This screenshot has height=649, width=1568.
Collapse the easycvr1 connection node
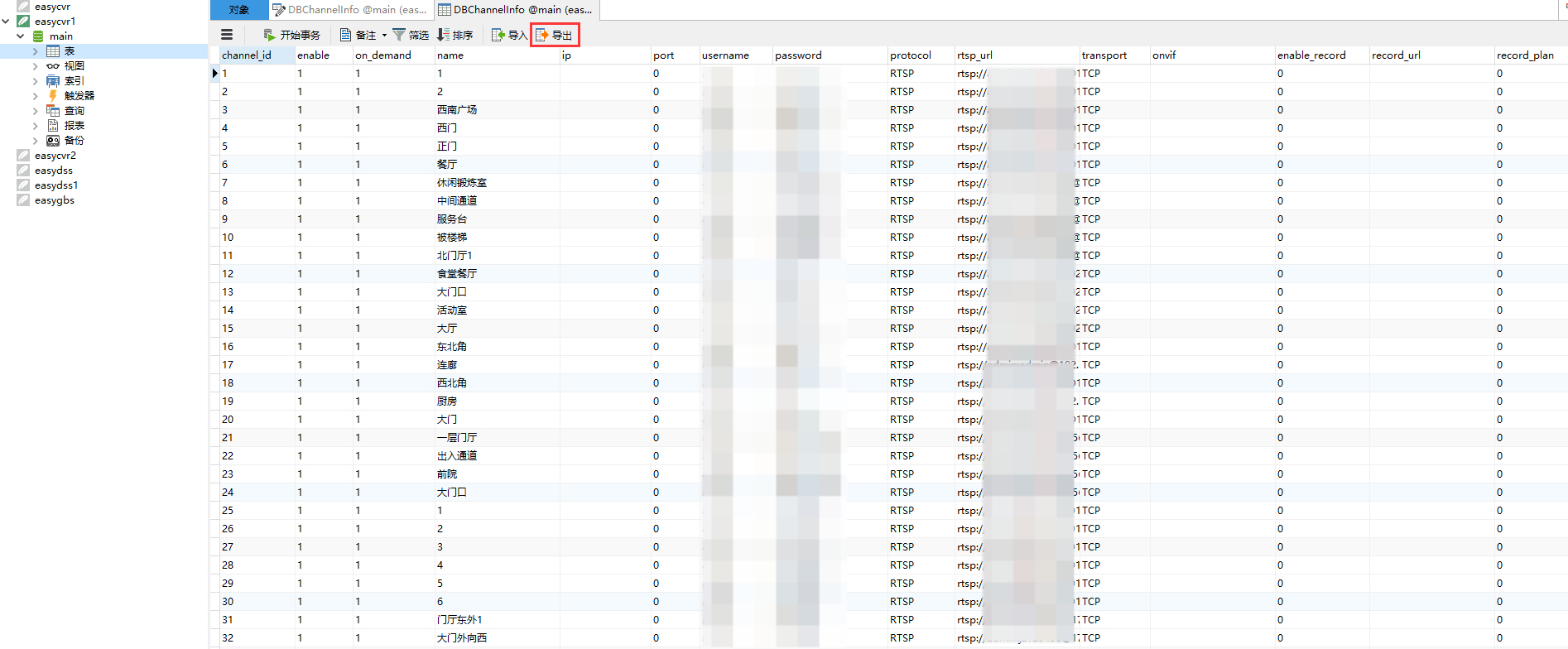6,22
